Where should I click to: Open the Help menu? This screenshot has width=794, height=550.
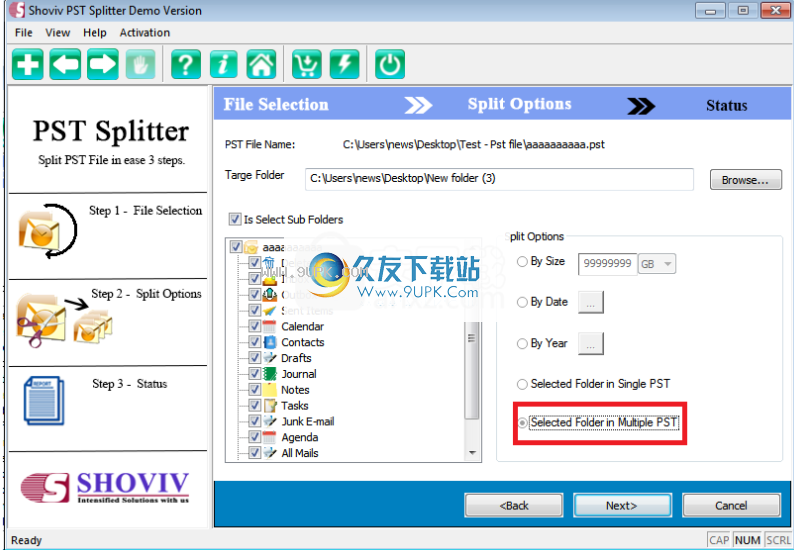coord(95,32)
